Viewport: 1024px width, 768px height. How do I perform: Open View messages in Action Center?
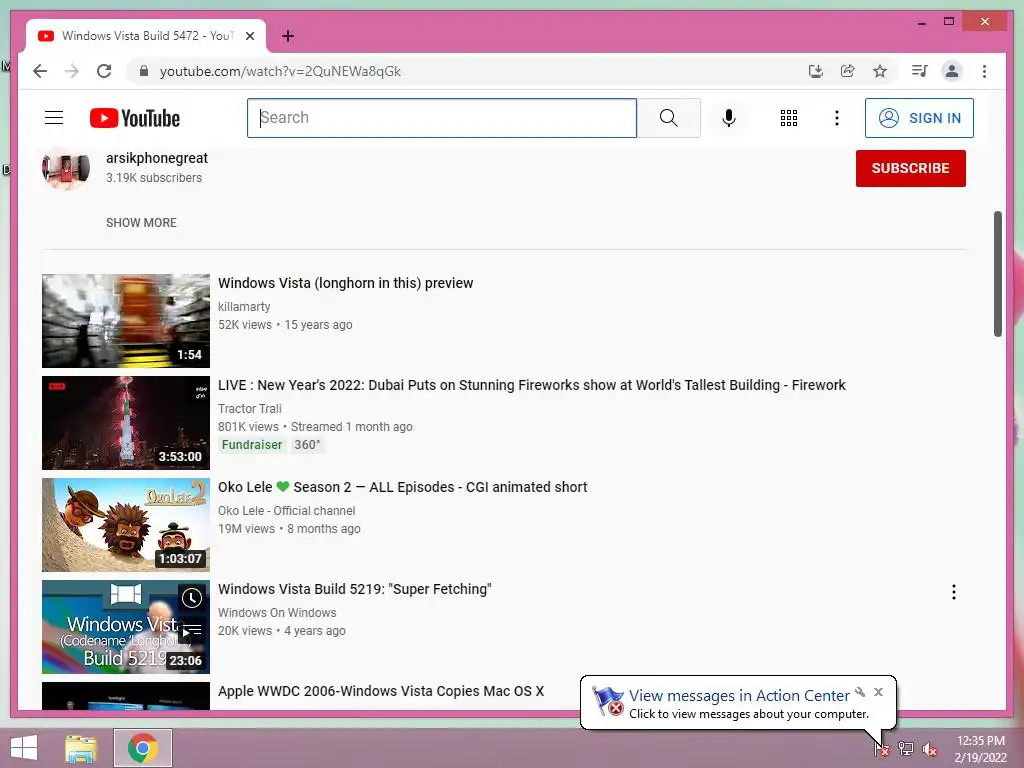click(x=739, y=696)
